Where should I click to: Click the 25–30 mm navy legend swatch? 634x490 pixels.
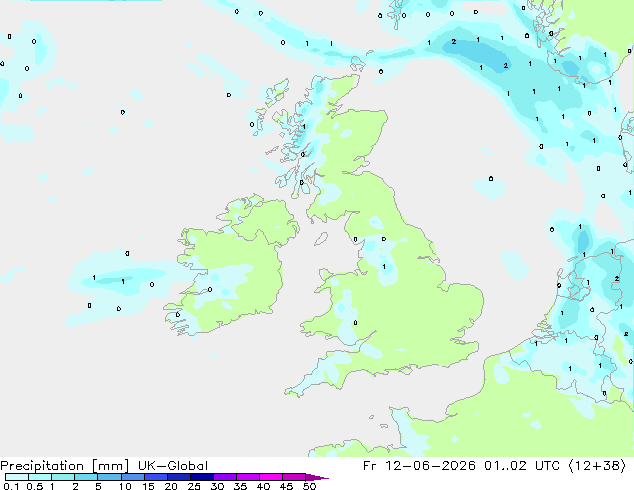click(x=202, y=477)
